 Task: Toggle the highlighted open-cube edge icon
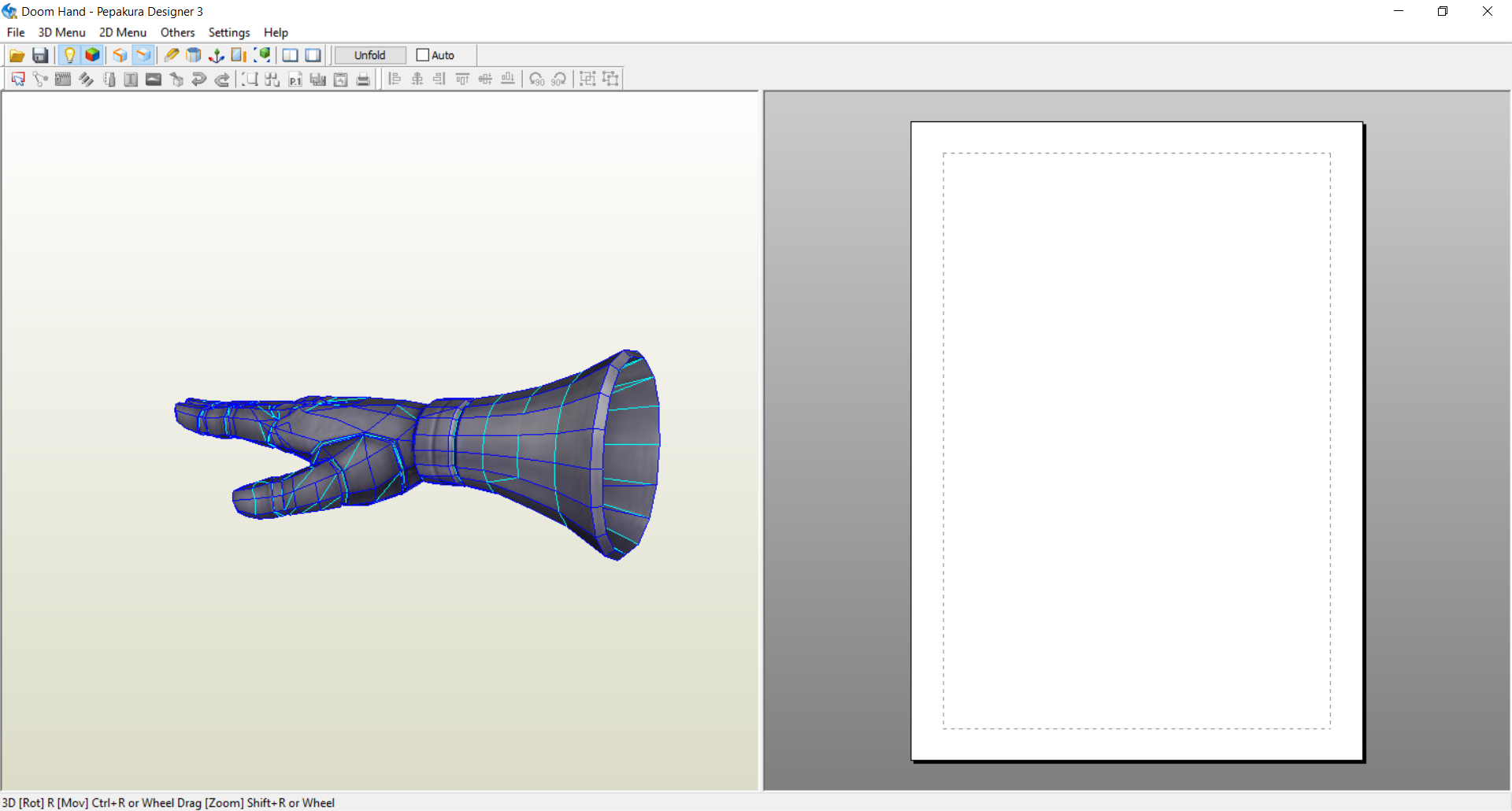pyautogui.click(x=143, y=55)
